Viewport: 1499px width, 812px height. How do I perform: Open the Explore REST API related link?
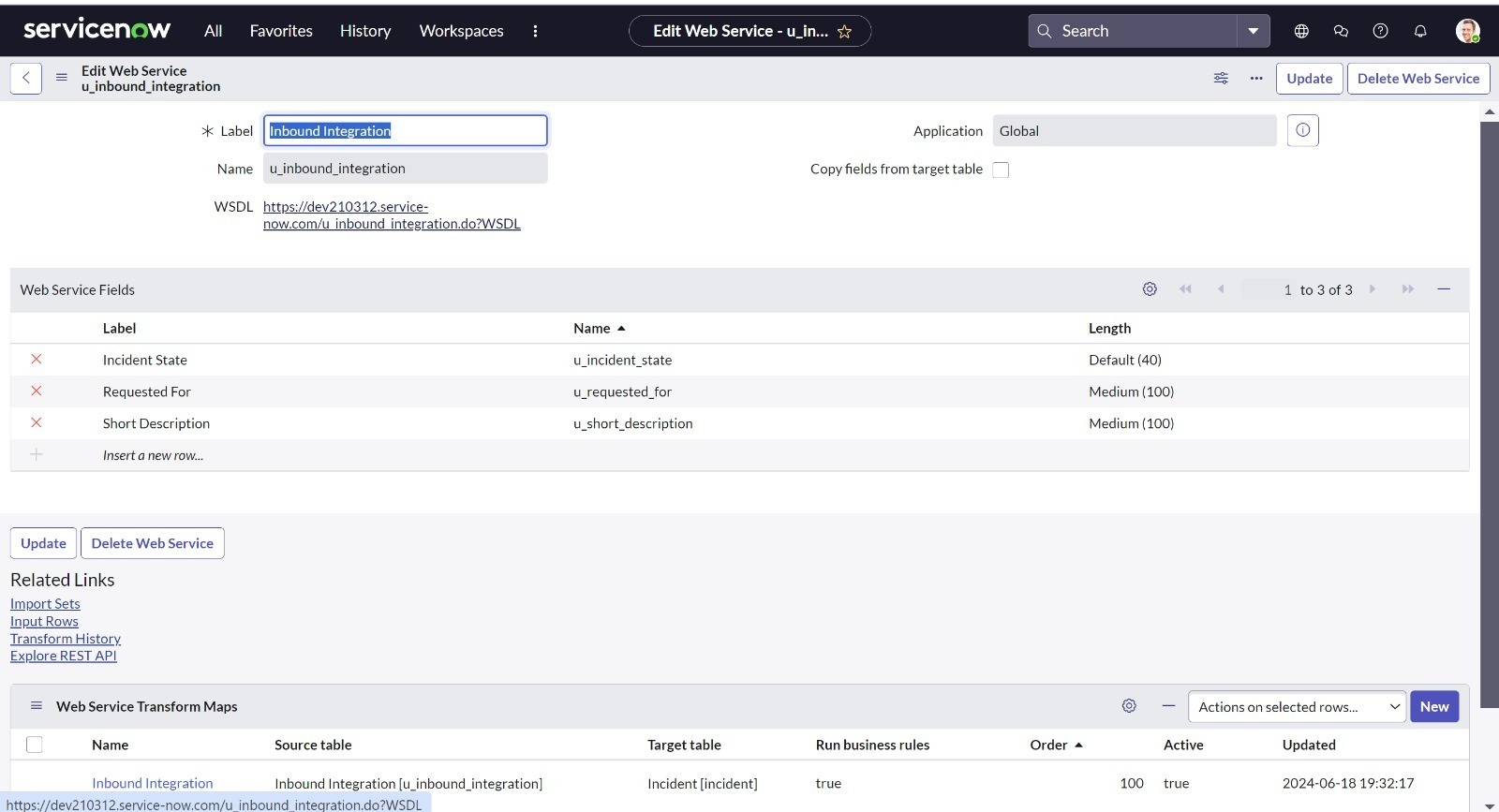[x=64, y=656]
